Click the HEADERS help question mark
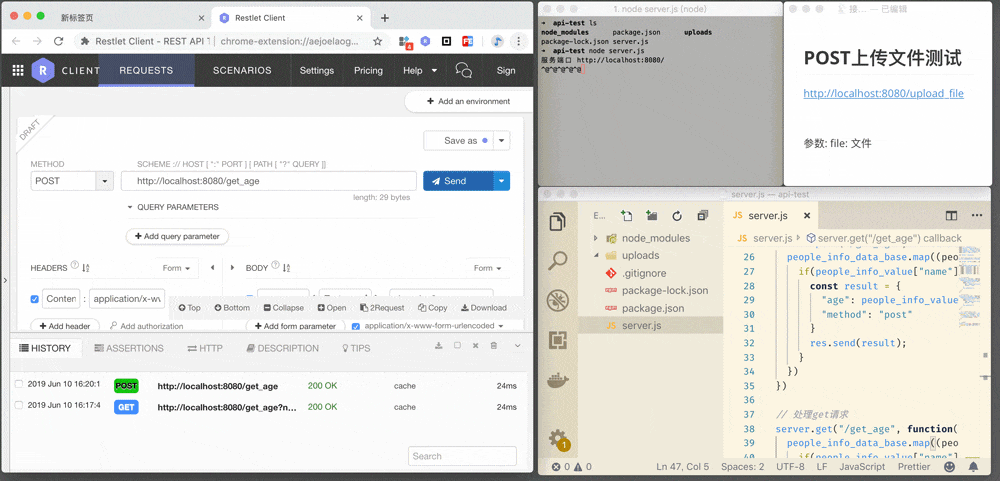This screenshot has width=1000, height=481. pyautogui.click(x=75, y=265)
